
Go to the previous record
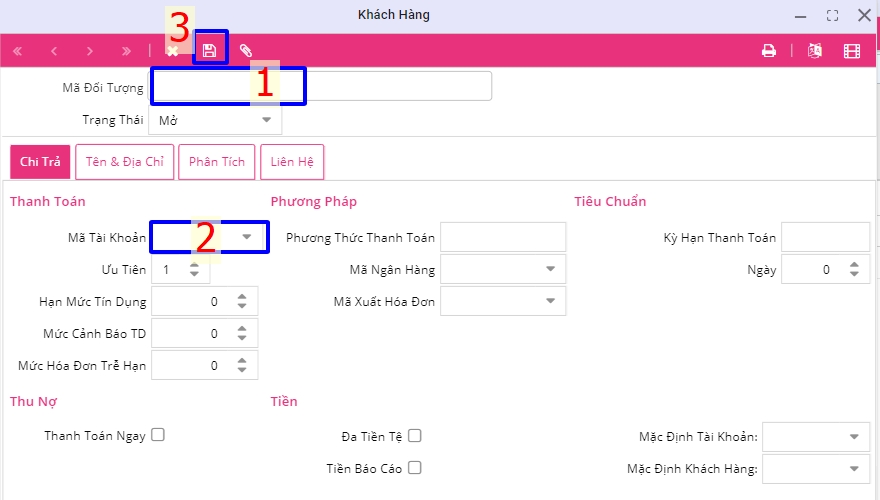click(x=54, y=51)
